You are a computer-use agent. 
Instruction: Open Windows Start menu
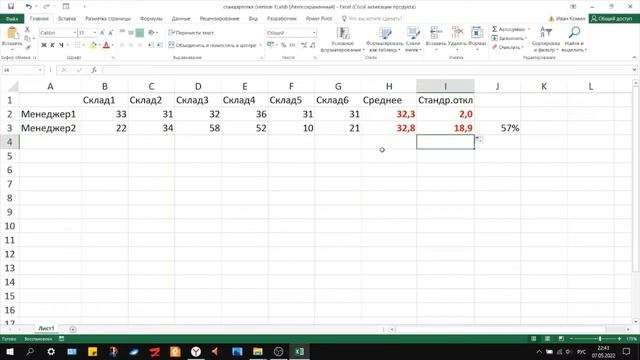pyautogui.click(x=9, y=351)
